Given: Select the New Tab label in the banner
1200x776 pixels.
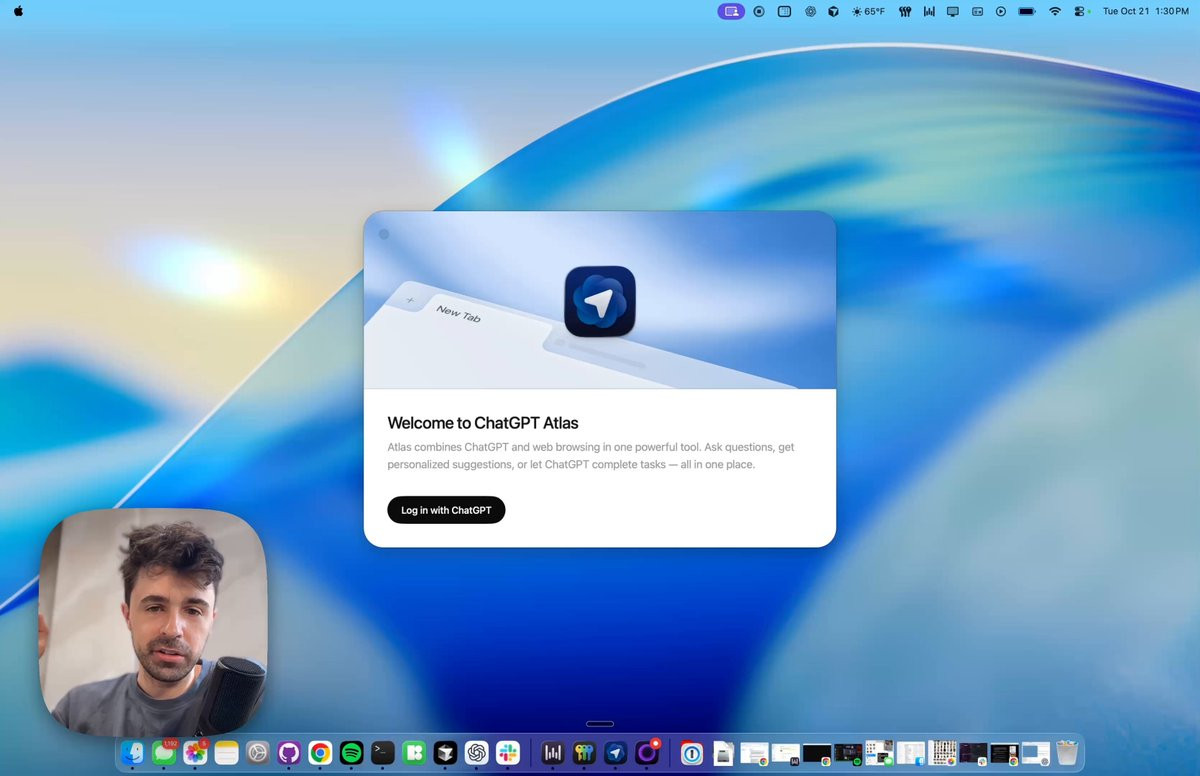Looking at the screenshot, I should pyautogui.click(x=458, y=314).
